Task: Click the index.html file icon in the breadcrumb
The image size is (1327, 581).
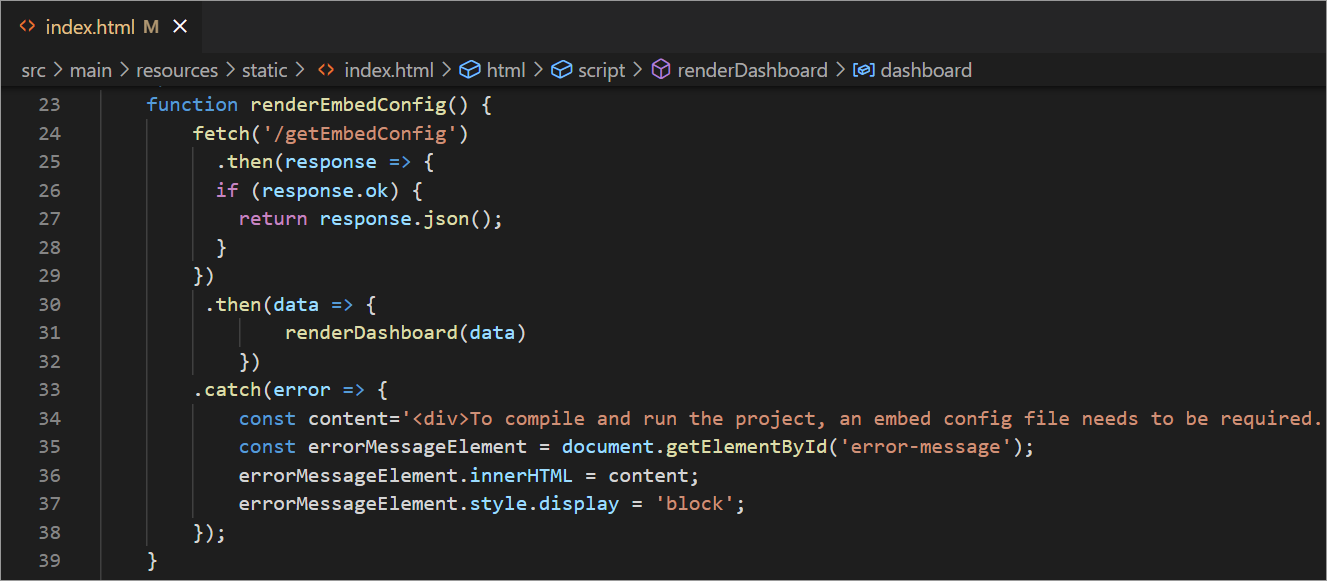Action: point(324,70)
